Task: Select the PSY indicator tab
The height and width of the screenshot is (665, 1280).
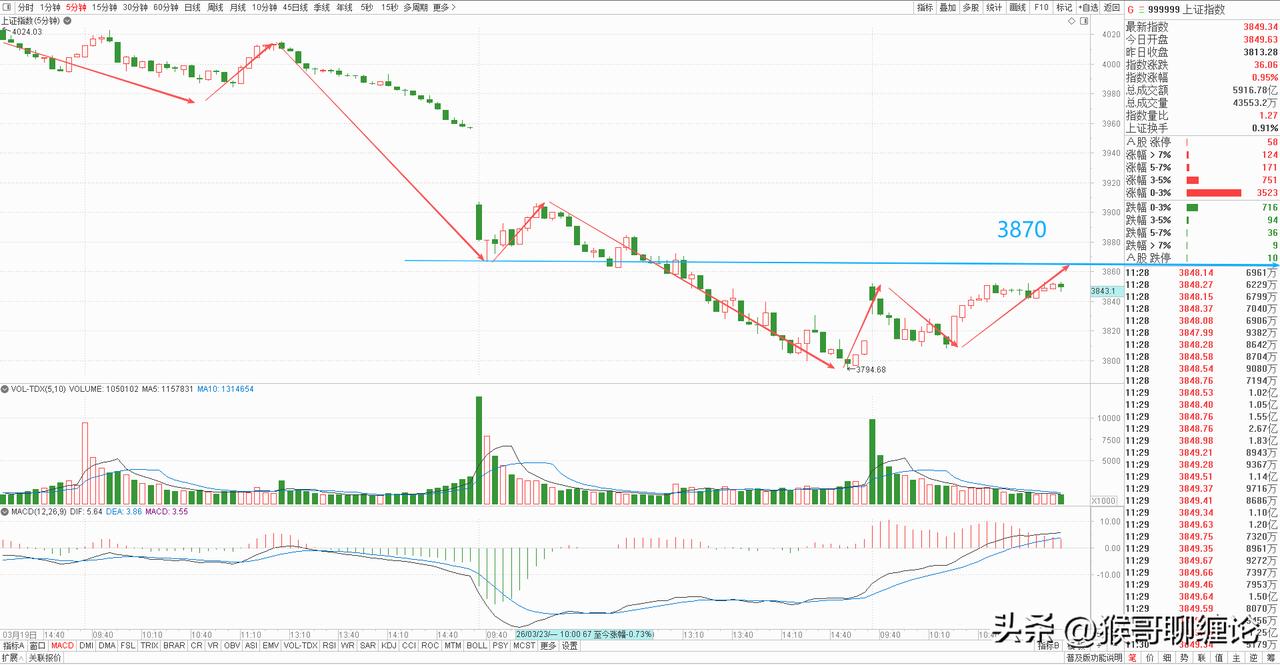Action: pos(500,645)
